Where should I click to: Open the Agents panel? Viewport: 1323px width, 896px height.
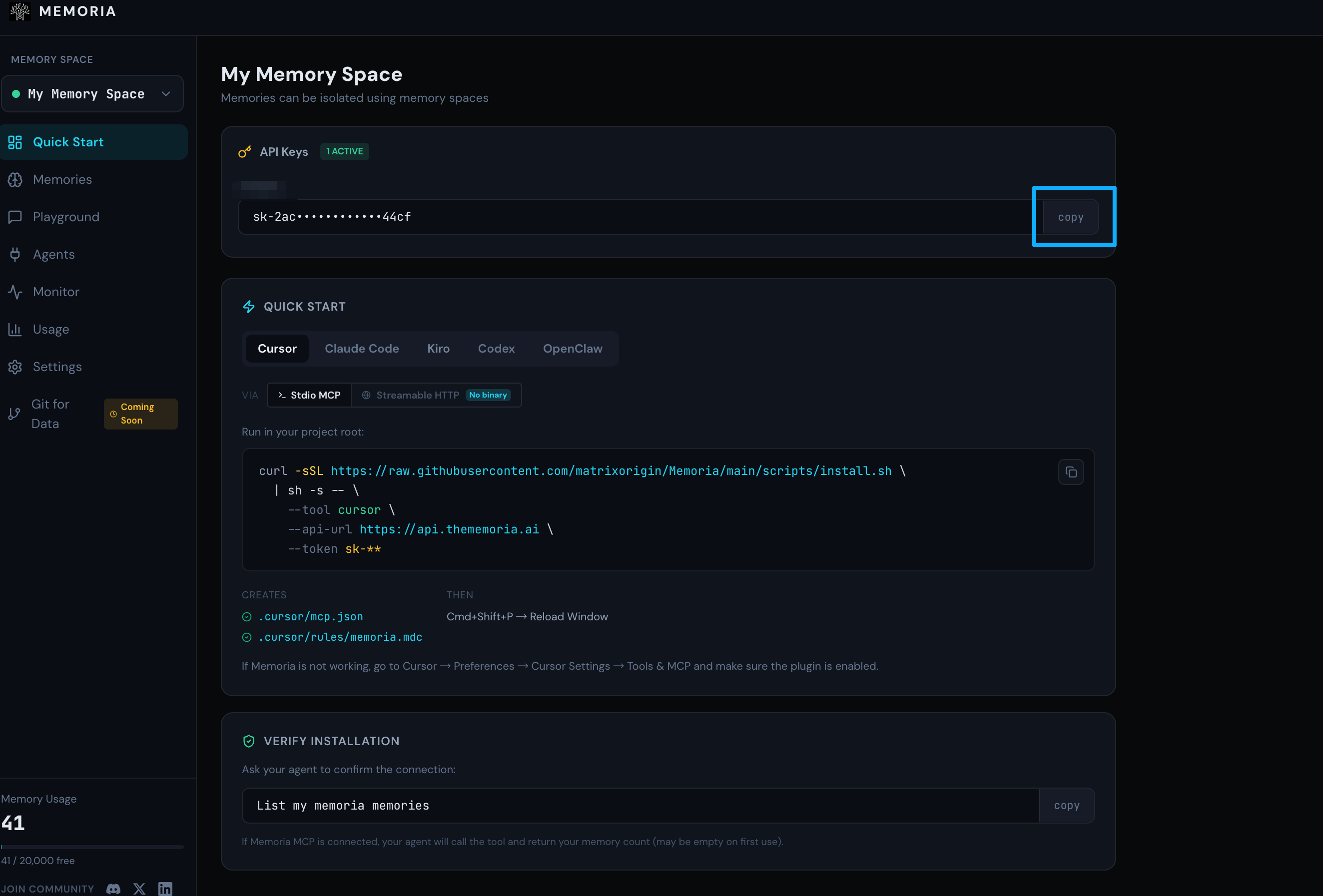point(54,254)
